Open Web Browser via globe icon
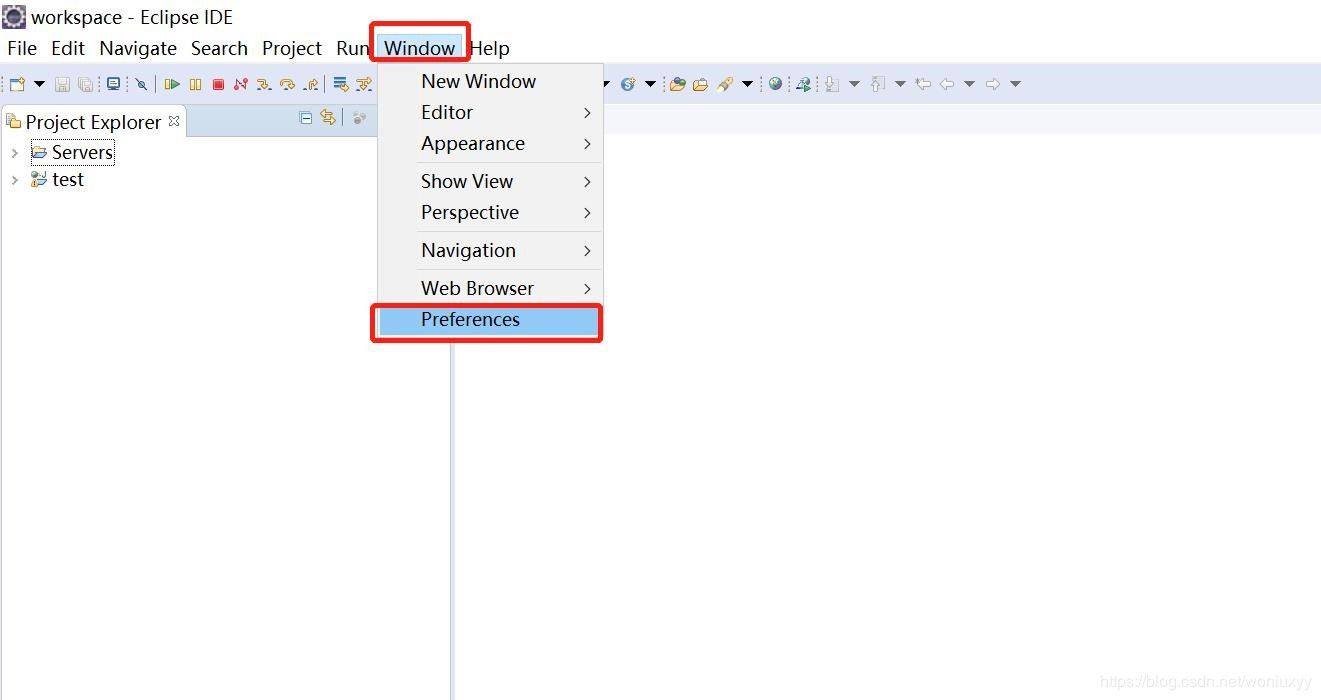Image resolution: width=1321 pixels, height=700 pixels. [775, 84]
